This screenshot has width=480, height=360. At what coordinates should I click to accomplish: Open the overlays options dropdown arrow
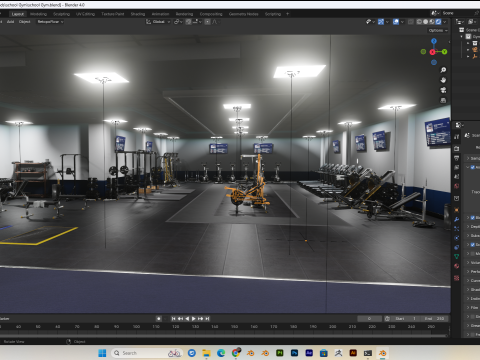pos(402,22)
